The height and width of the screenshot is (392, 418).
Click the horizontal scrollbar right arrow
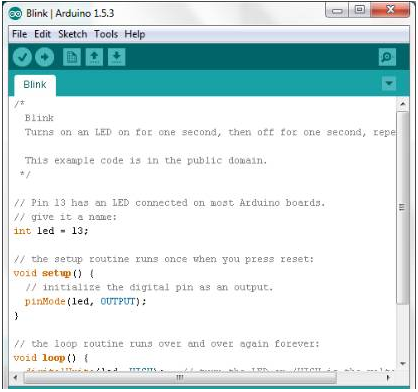click(388, 378)
